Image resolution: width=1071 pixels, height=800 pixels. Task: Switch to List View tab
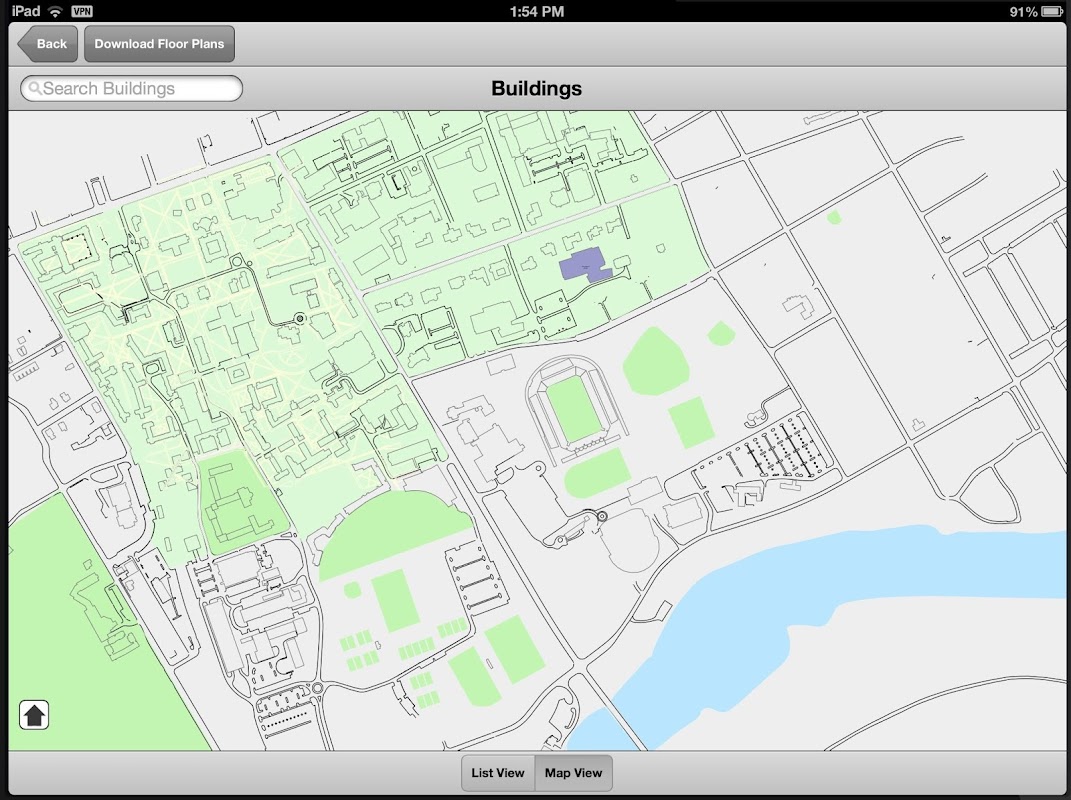(x=498, y=773)
